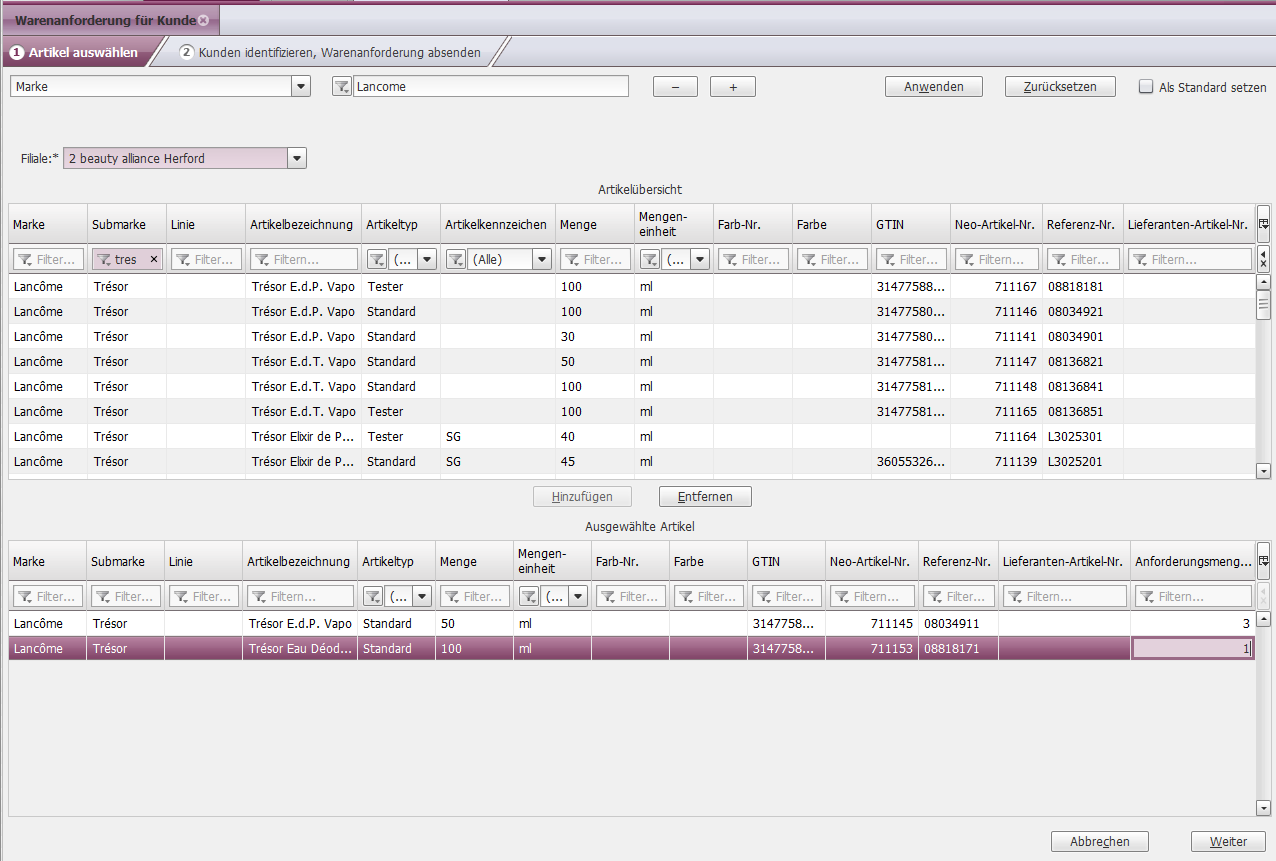Click the Lancome filter value input field
The width and height of the screenshot is (1276, 861).
click(x=491, y=87)
